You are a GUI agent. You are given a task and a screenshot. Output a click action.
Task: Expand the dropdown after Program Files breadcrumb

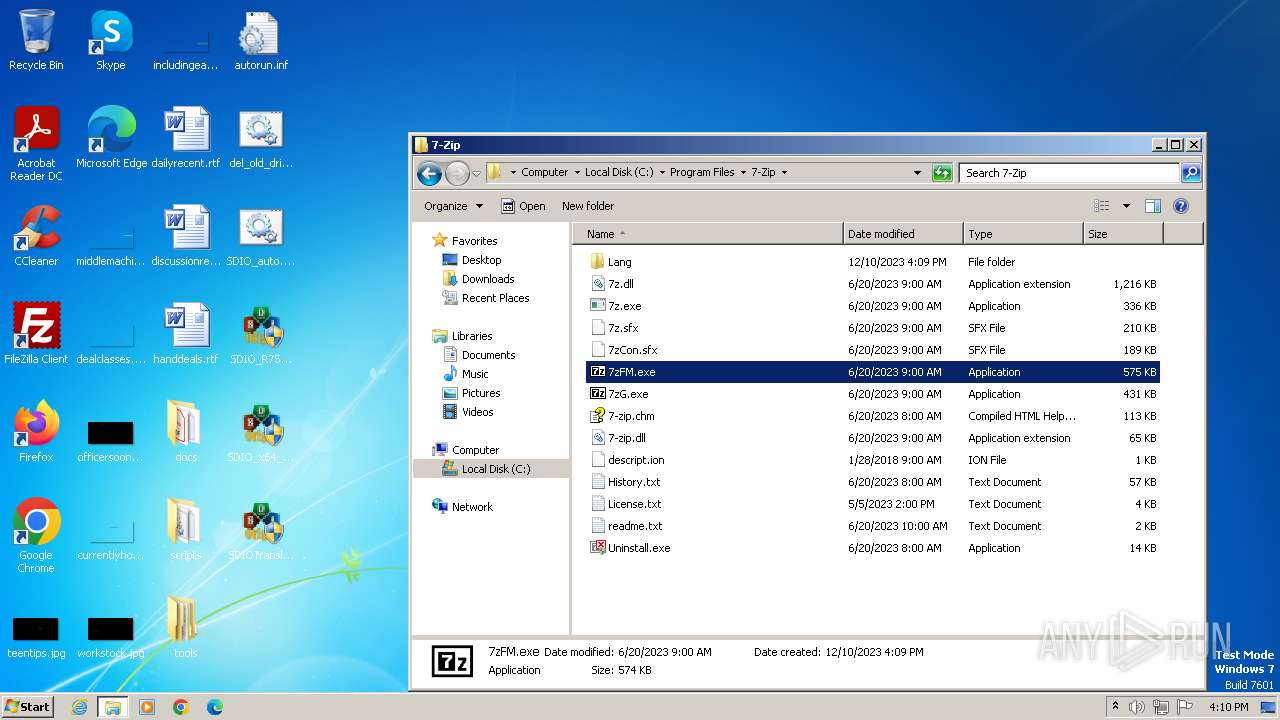(x=743, y=172)
